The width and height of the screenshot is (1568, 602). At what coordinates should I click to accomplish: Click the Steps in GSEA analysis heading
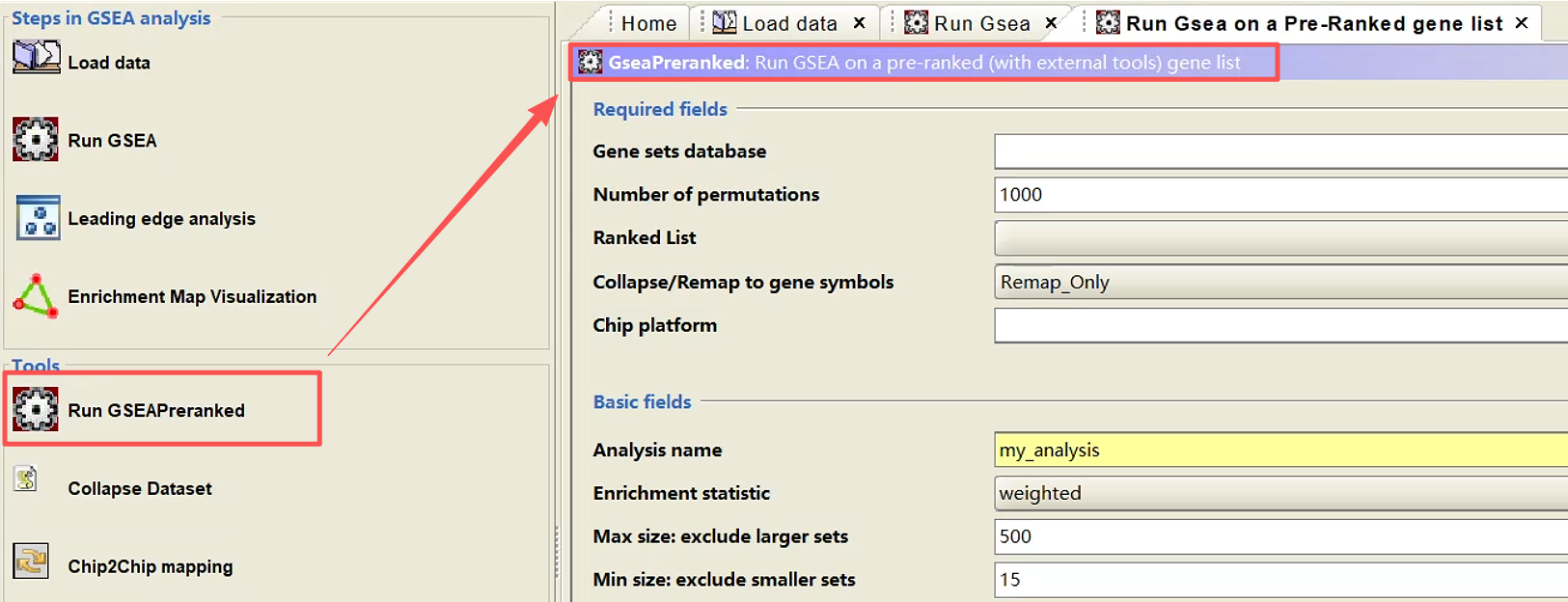coord(111,18)
